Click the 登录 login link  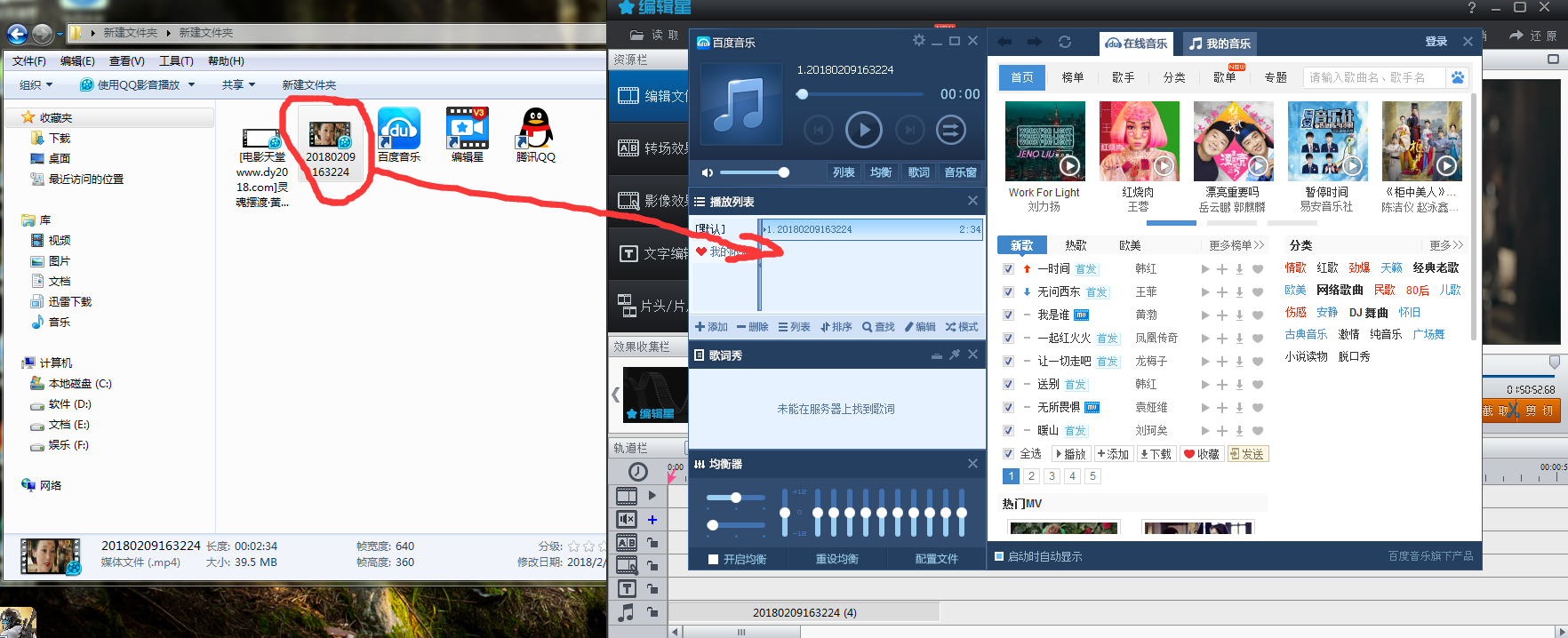(1436, 42)
